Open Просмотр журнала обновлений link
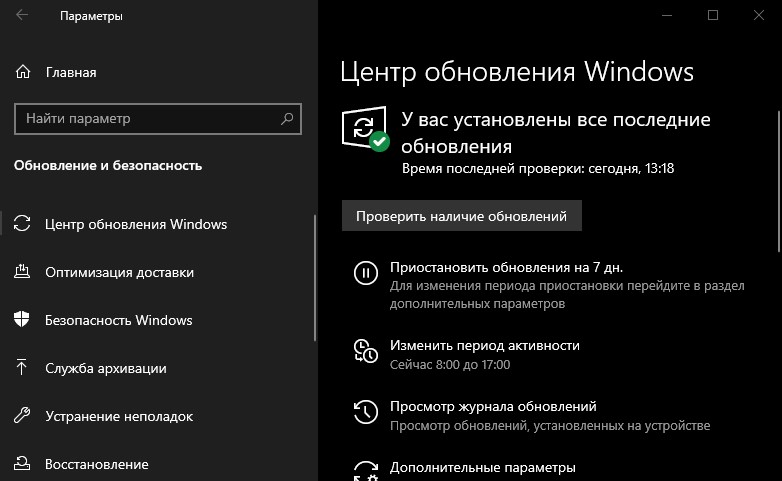The image size is (782, 481). [493, 407]
